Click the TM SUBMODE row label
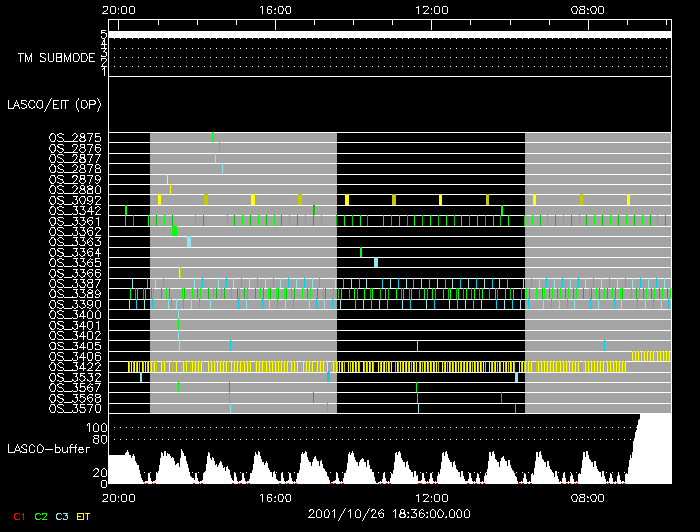700x532 pixels. (x=56, y=58)
